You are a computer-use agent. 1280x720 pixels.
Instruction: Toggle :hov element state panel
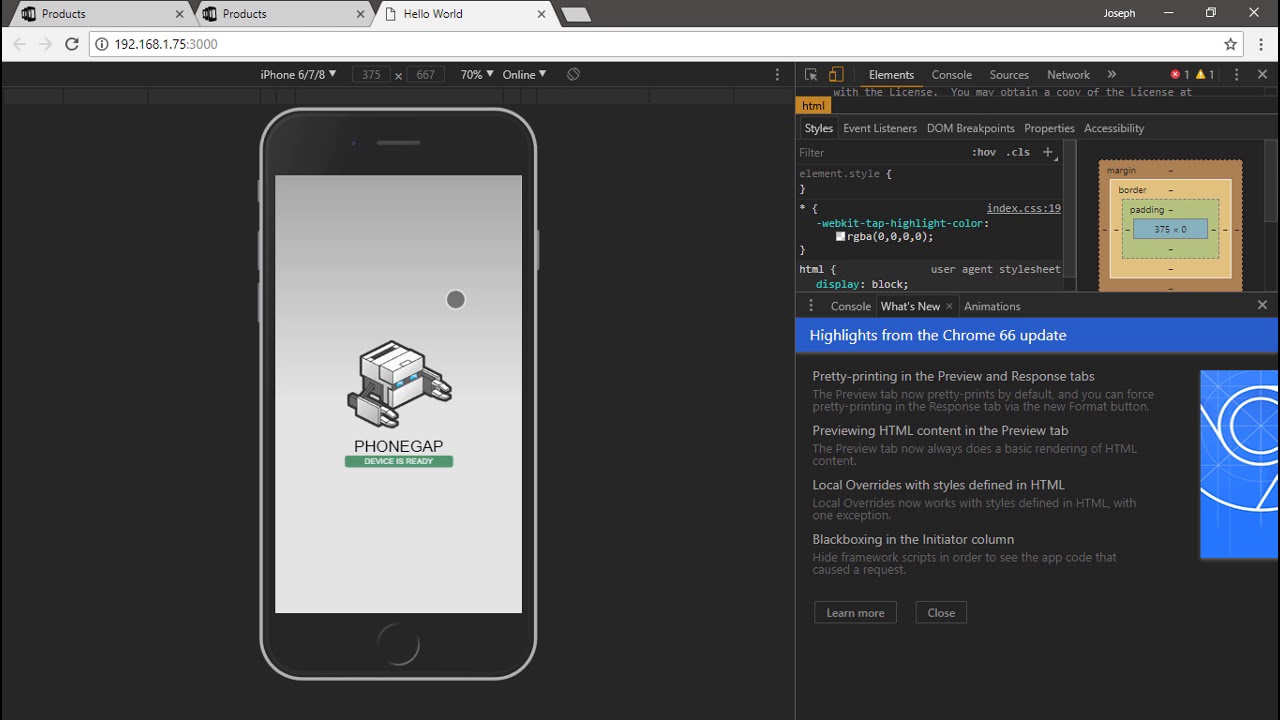click(984, 152)
